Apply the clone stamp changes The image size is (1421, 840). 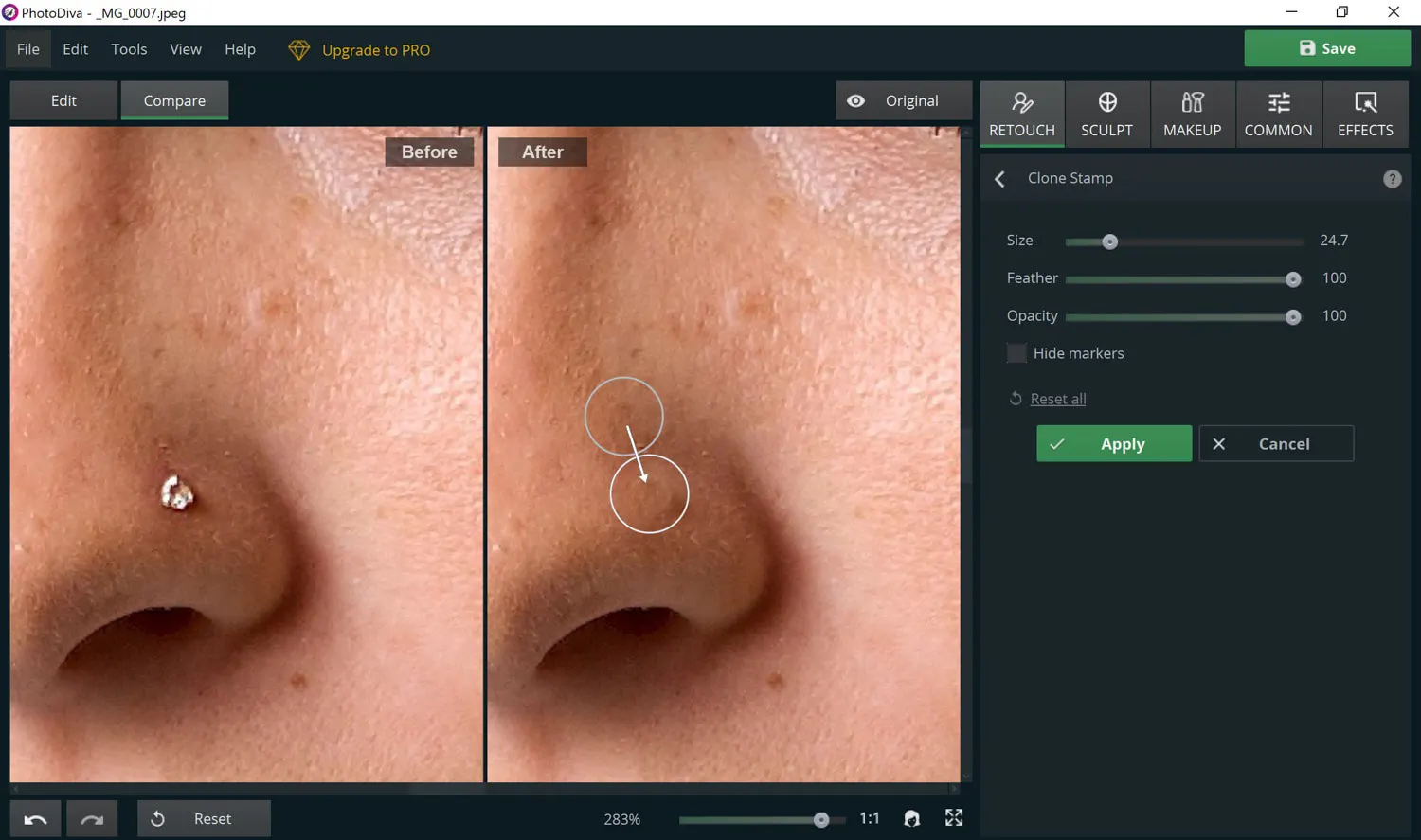coord(1113,444)
